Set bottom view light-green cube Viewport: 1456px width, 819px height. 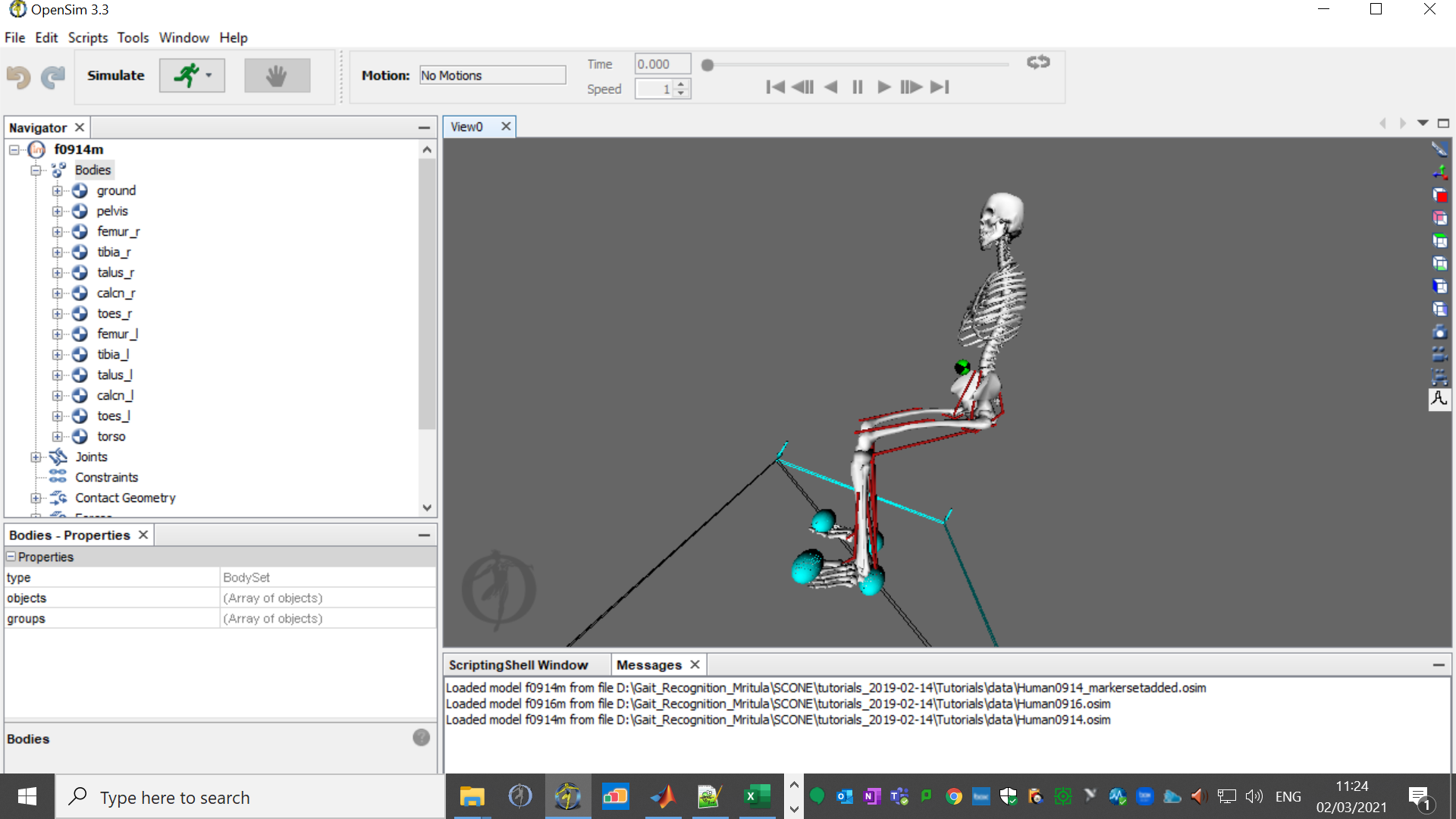coord(1439,263)
